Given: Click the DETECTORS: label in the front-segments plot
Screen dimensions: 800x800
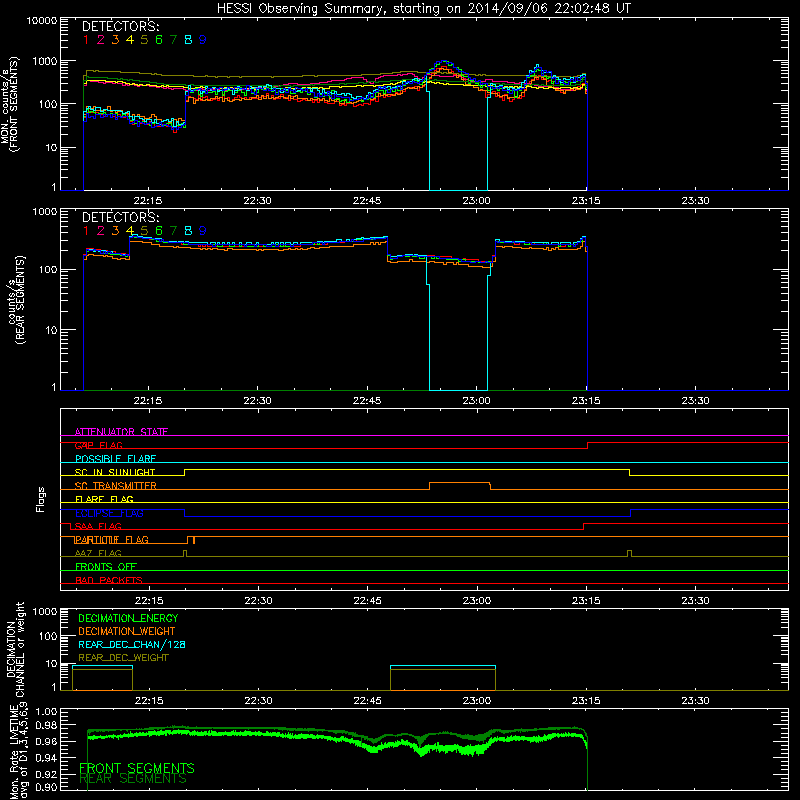Looking at the screenshot, I should coord(120,26).
